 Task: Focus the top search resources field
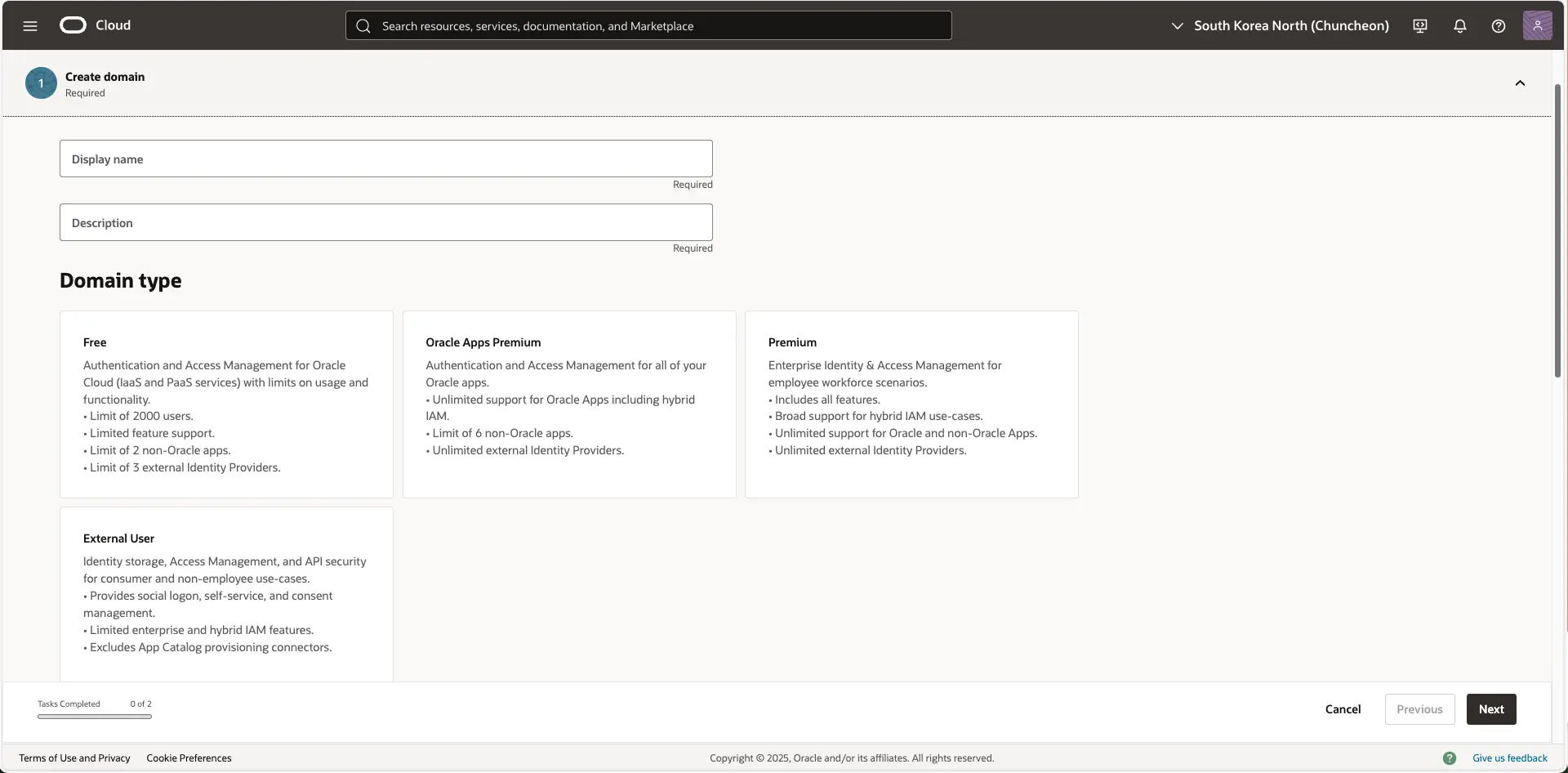(648, 25)
